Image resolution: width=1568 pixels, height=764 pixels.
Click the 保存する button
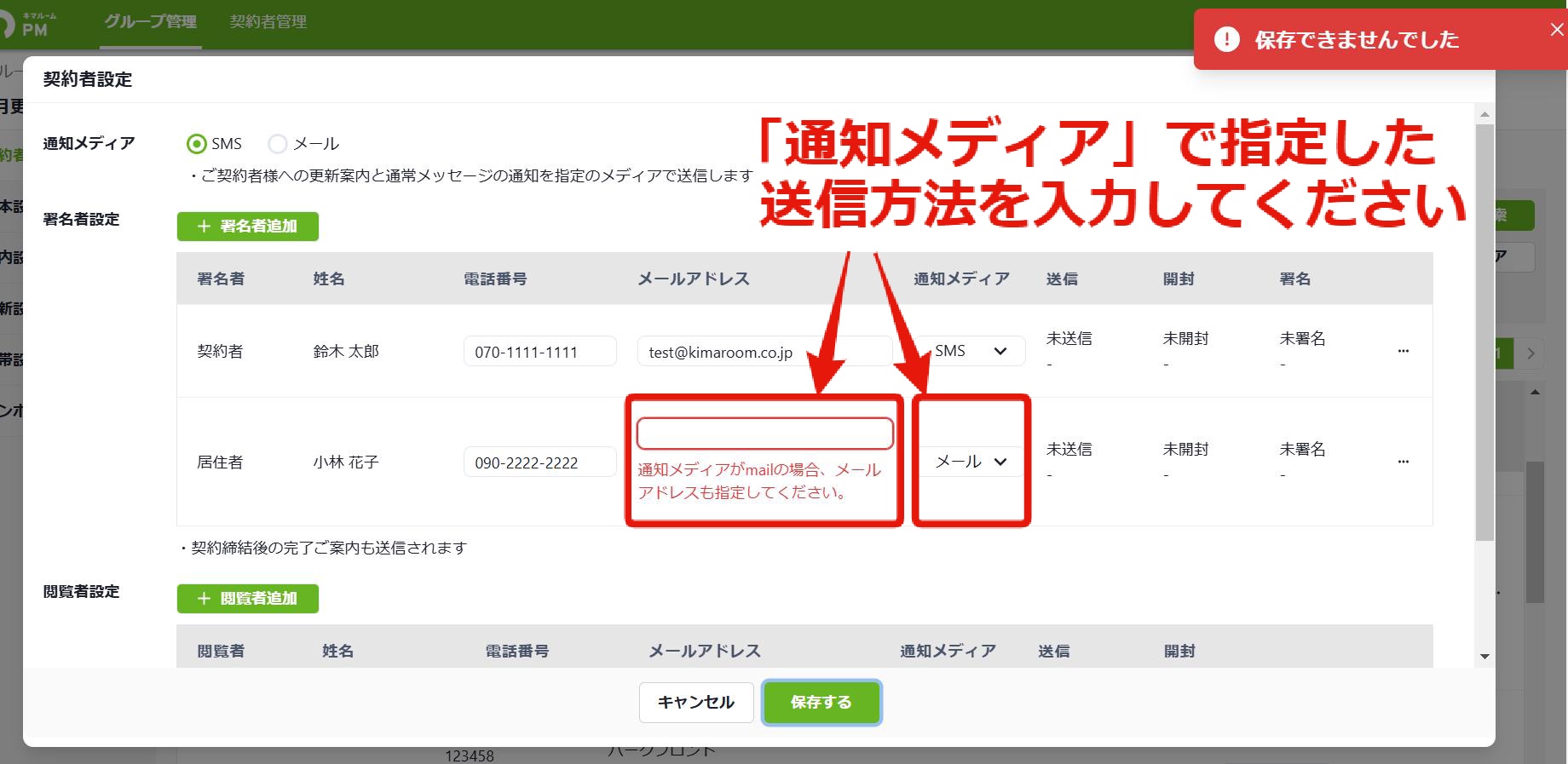point(821,703)
